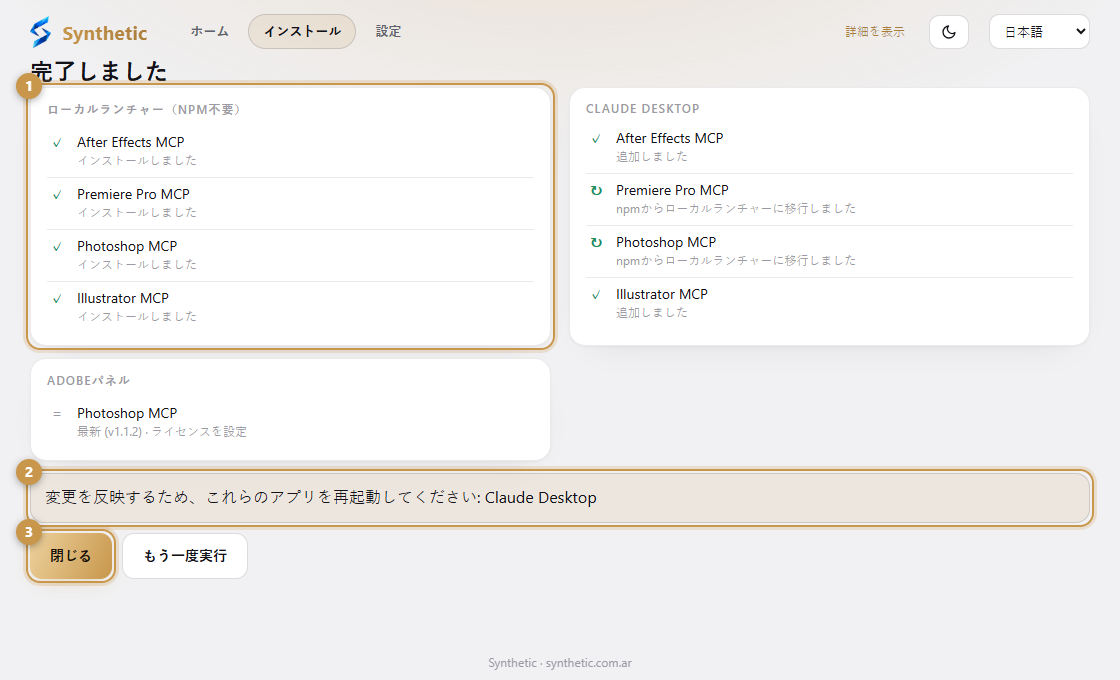The image size is (1120, 680).
Task: Click 'インストールしました' under After Effects MCP
Action: click(x=137, y=161)
